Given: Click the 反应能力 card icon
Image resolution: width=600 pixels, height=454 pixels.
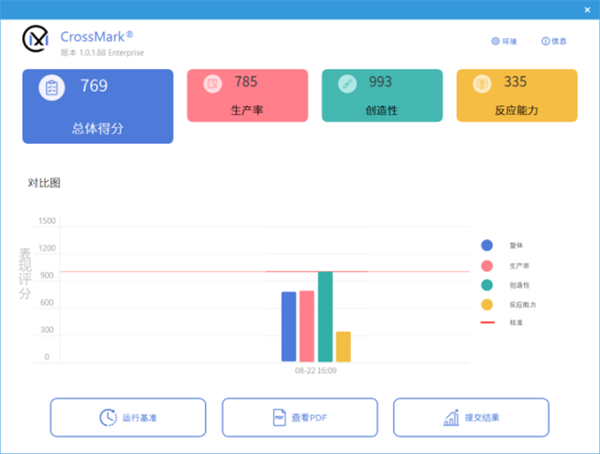Looking at the screenshot, I should click(x=482, y=83).
